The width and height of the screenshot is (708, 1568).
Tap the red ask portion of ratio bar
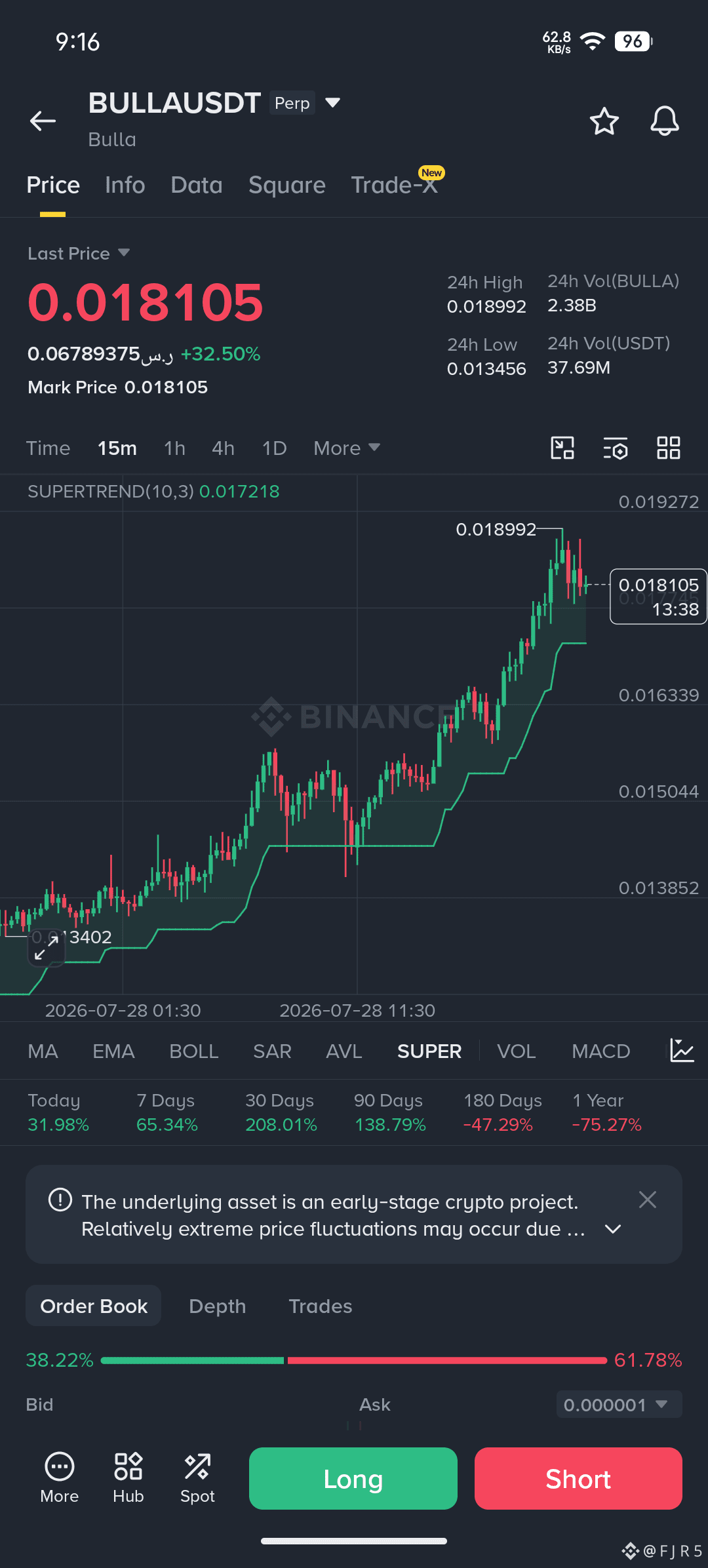447,1360
